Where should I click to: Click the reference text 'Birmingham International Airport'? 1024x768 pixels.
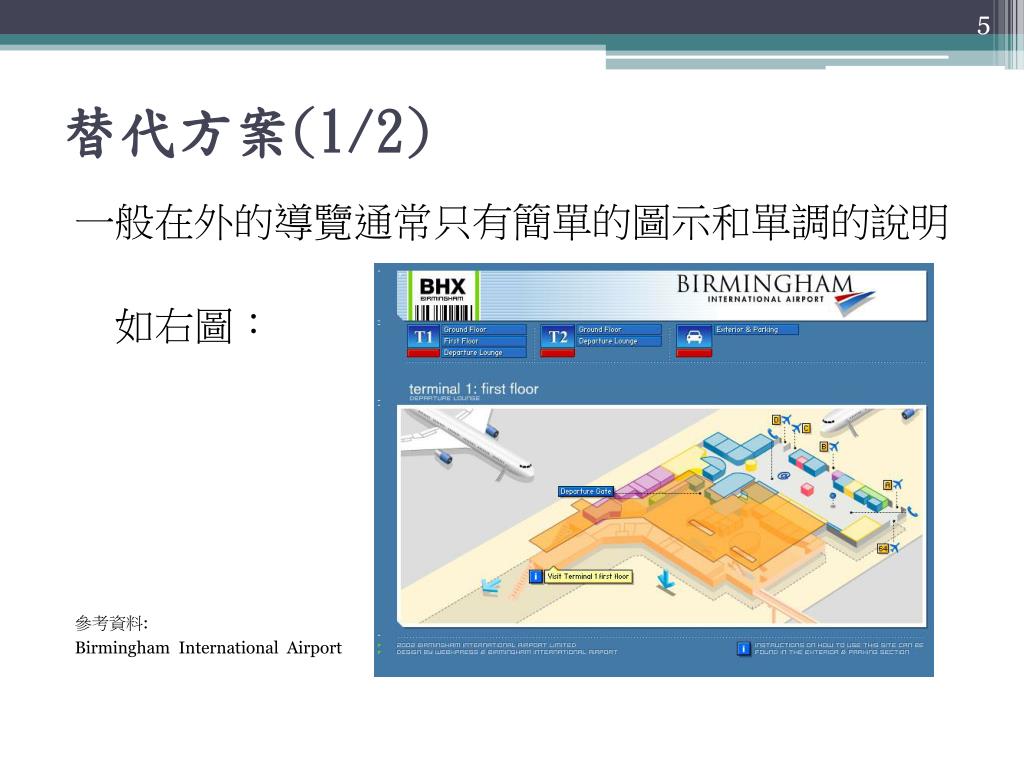(208, 648)
